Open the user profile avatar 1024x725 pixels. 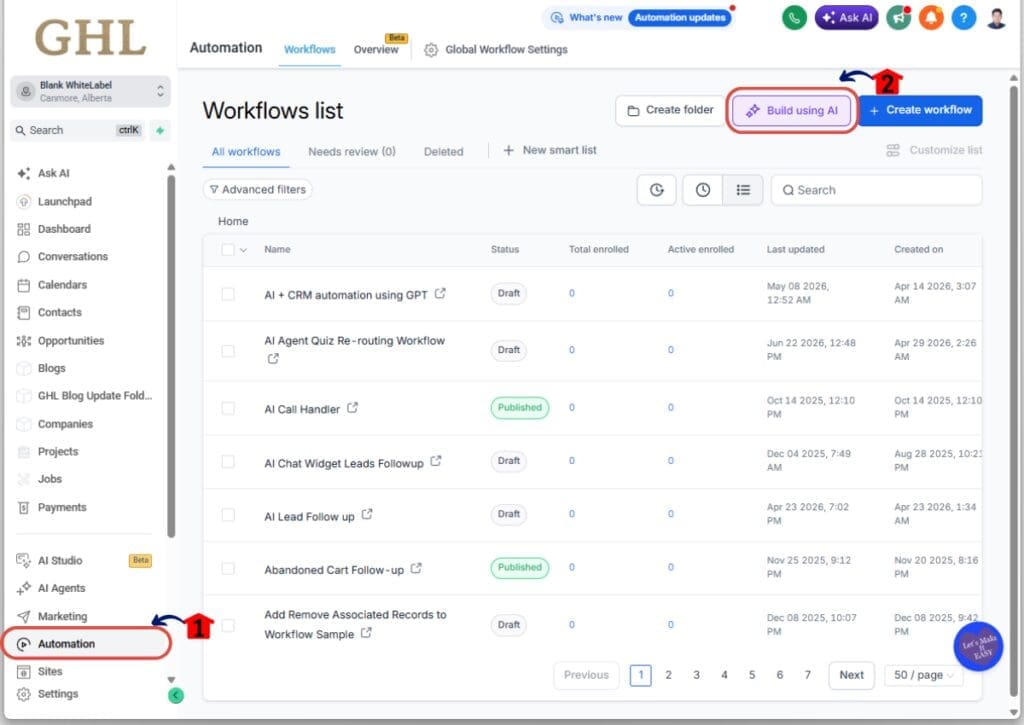point(996,18)
